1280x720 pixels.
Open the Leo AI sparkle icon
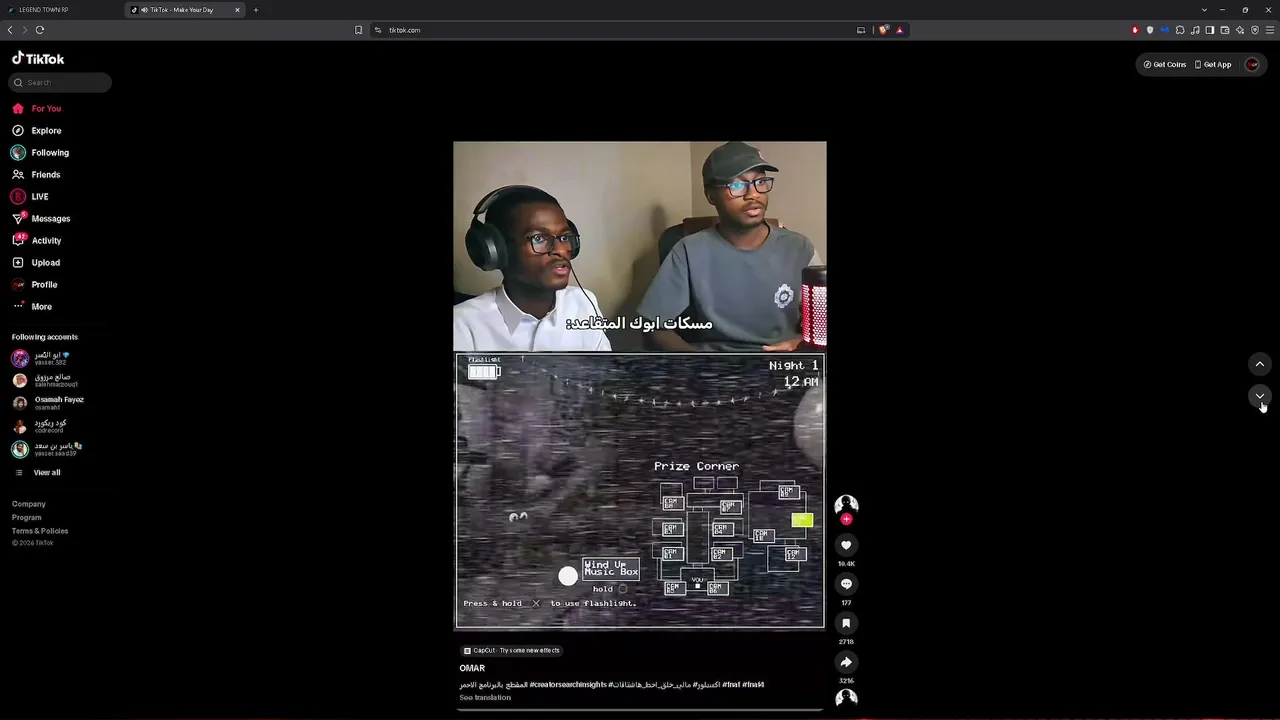pyautogui.click(x=1240, y=30)
